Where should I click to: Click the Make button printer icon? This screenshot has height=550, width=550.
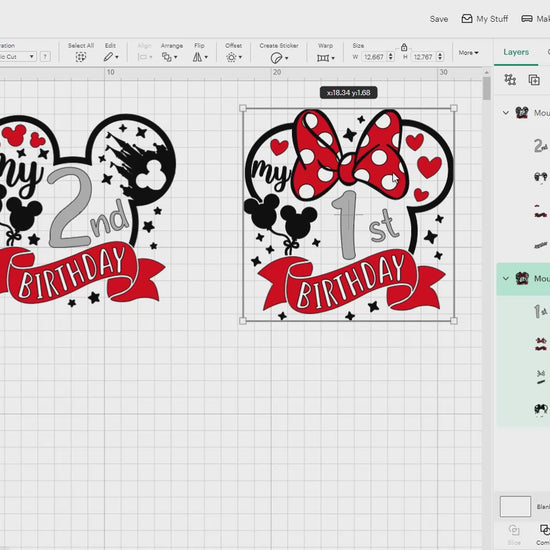[x=527, y=19]
